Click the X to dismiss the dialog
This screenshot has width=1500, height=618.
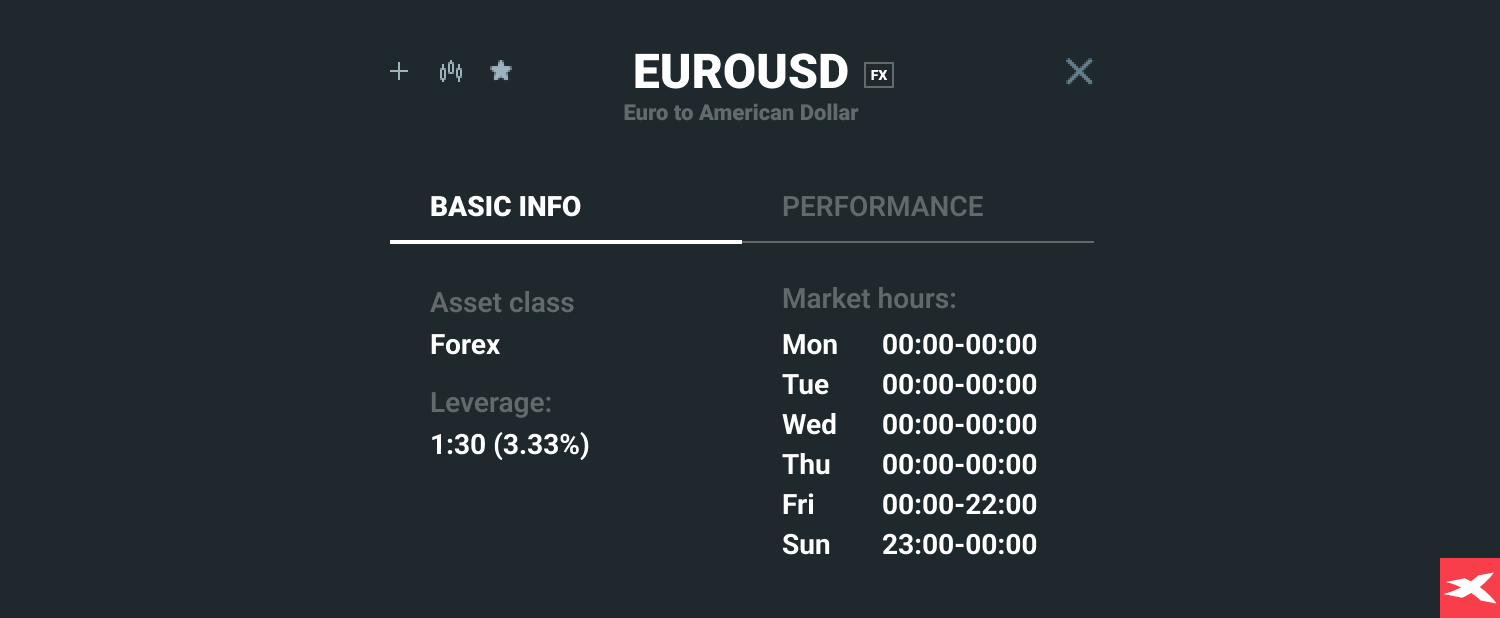1079,71
